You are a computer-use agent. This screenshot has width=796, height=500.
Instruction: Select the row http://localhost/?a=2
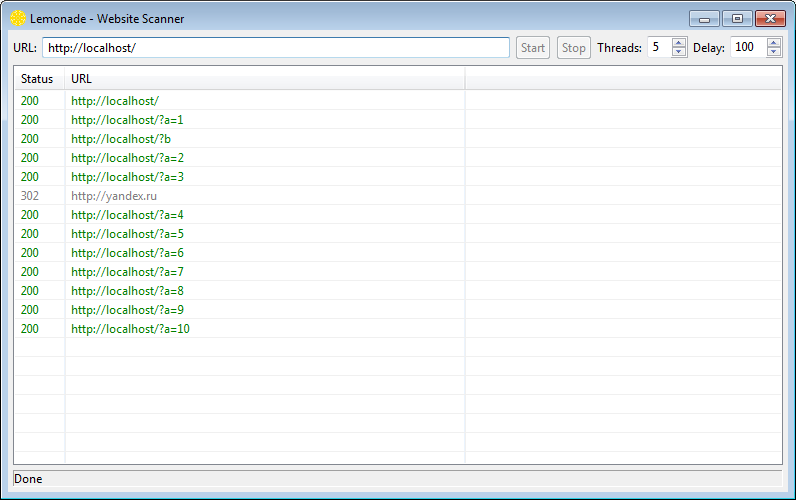click(x=397, y=158)
